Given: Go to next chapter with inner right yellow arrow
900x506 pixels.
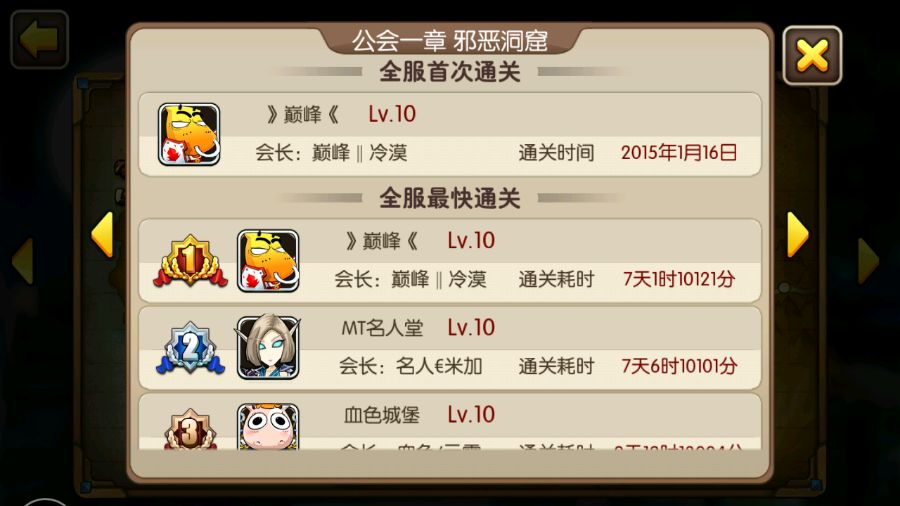Looking at the screenshot, I should pos(798,235).
